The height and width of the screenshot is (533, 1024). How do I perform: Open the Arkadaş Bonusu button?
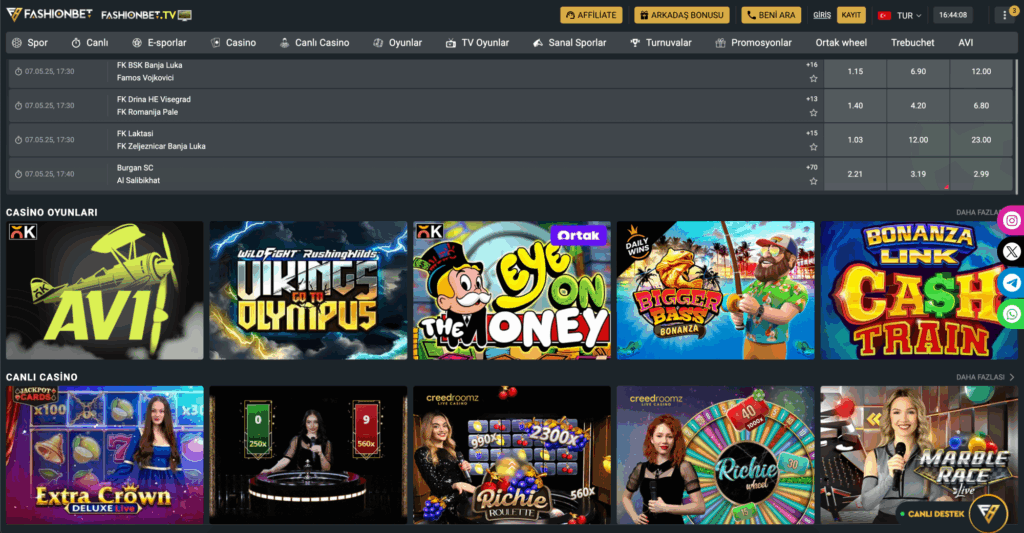coord(682,15)
